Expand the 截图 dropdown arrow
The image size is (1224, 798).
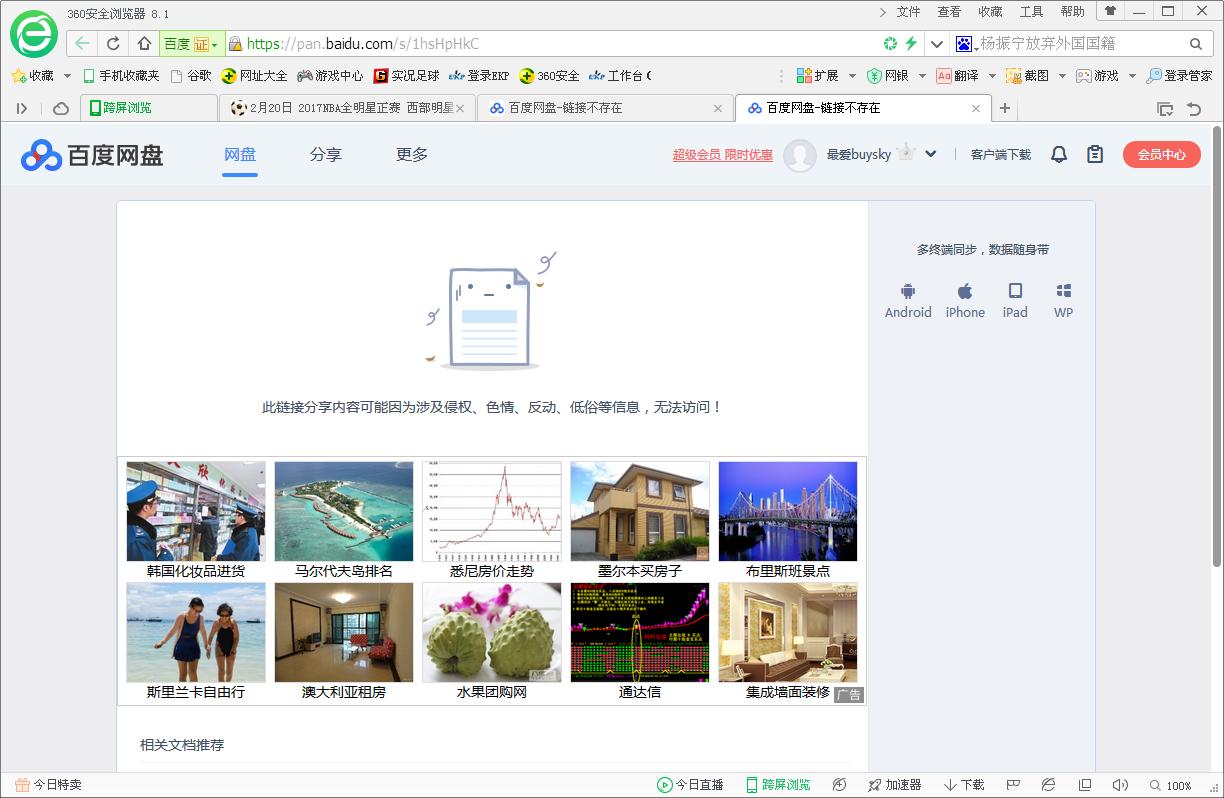tap(1061, 76)
